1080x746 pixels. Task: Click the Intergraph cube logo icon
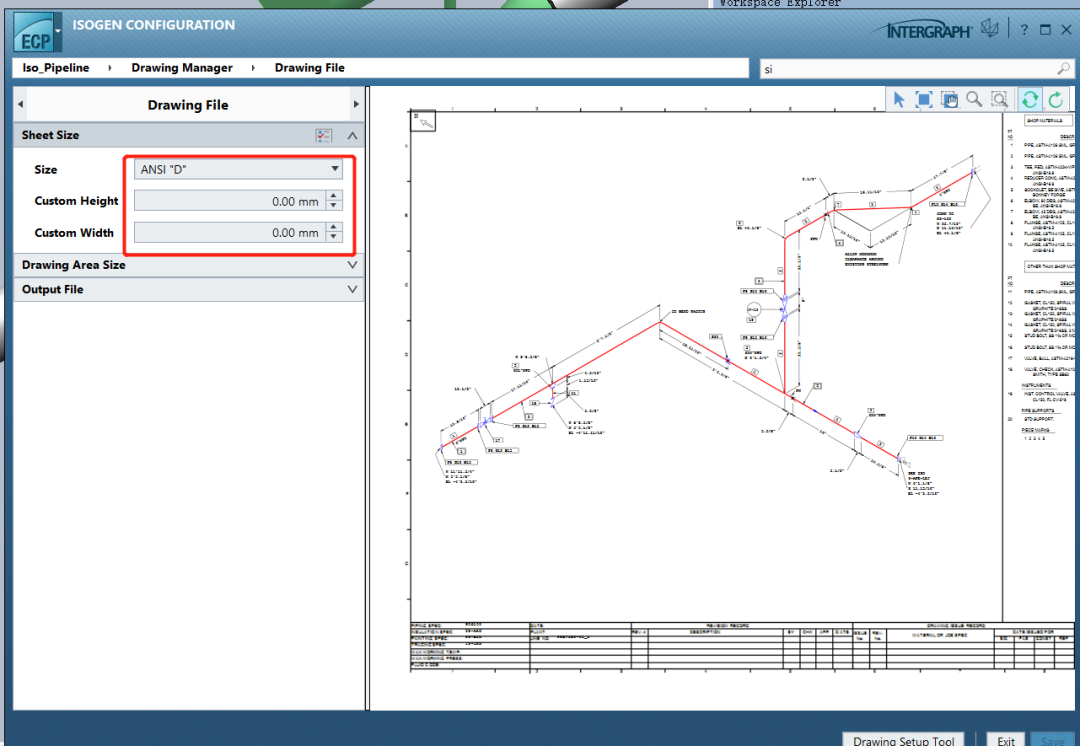click(x=990, y=28)
